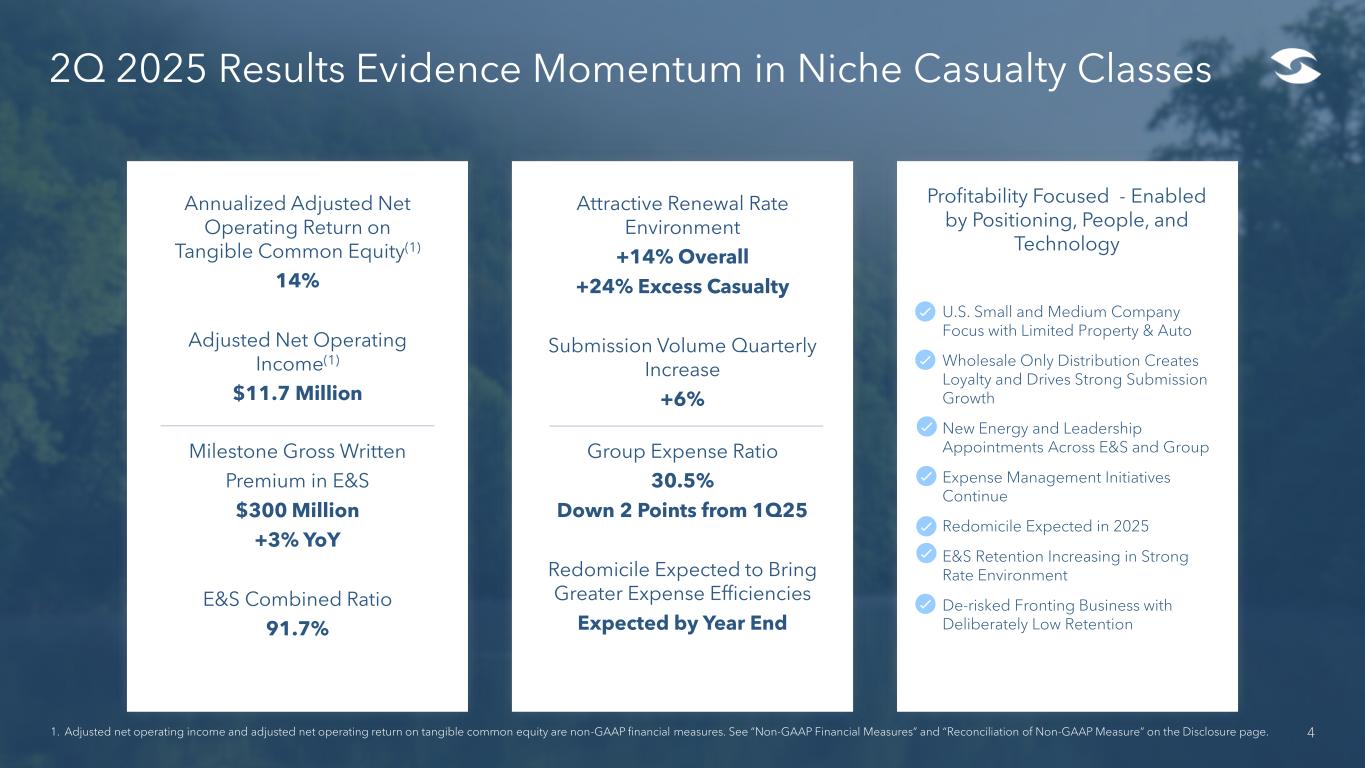This screenshot has width=1365, height=768.
Task: Click checkmark next to E&S Retention Increasing
Action: pos(926,555)
